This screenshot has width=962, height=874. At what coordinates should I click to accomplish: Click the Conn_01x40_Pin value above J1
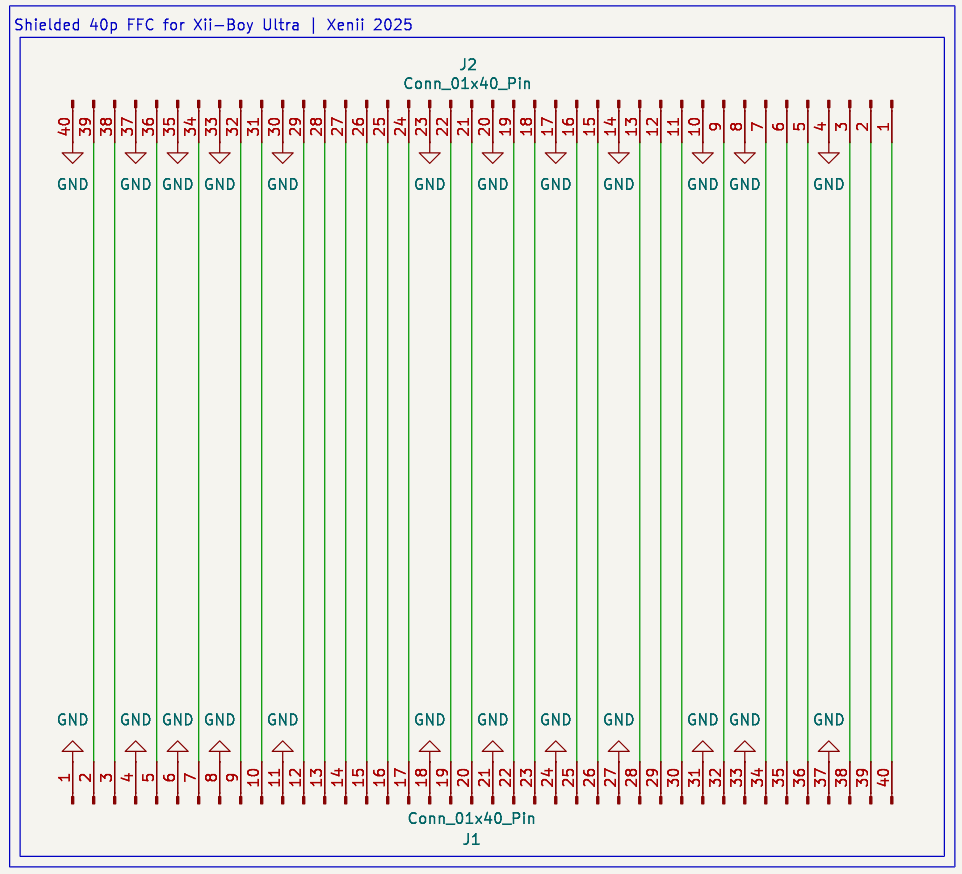tap(471, 818)
